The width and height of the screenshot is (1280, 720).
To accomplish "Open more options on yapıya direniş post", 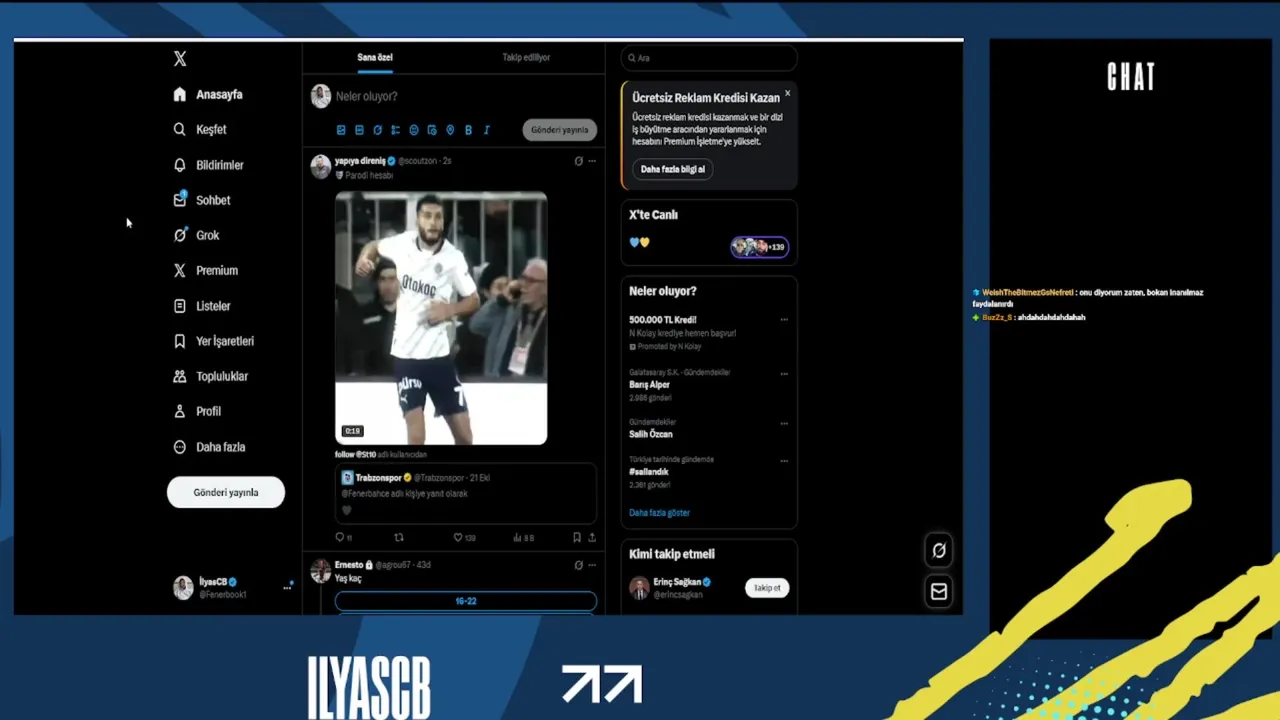I will coord(592,161).
